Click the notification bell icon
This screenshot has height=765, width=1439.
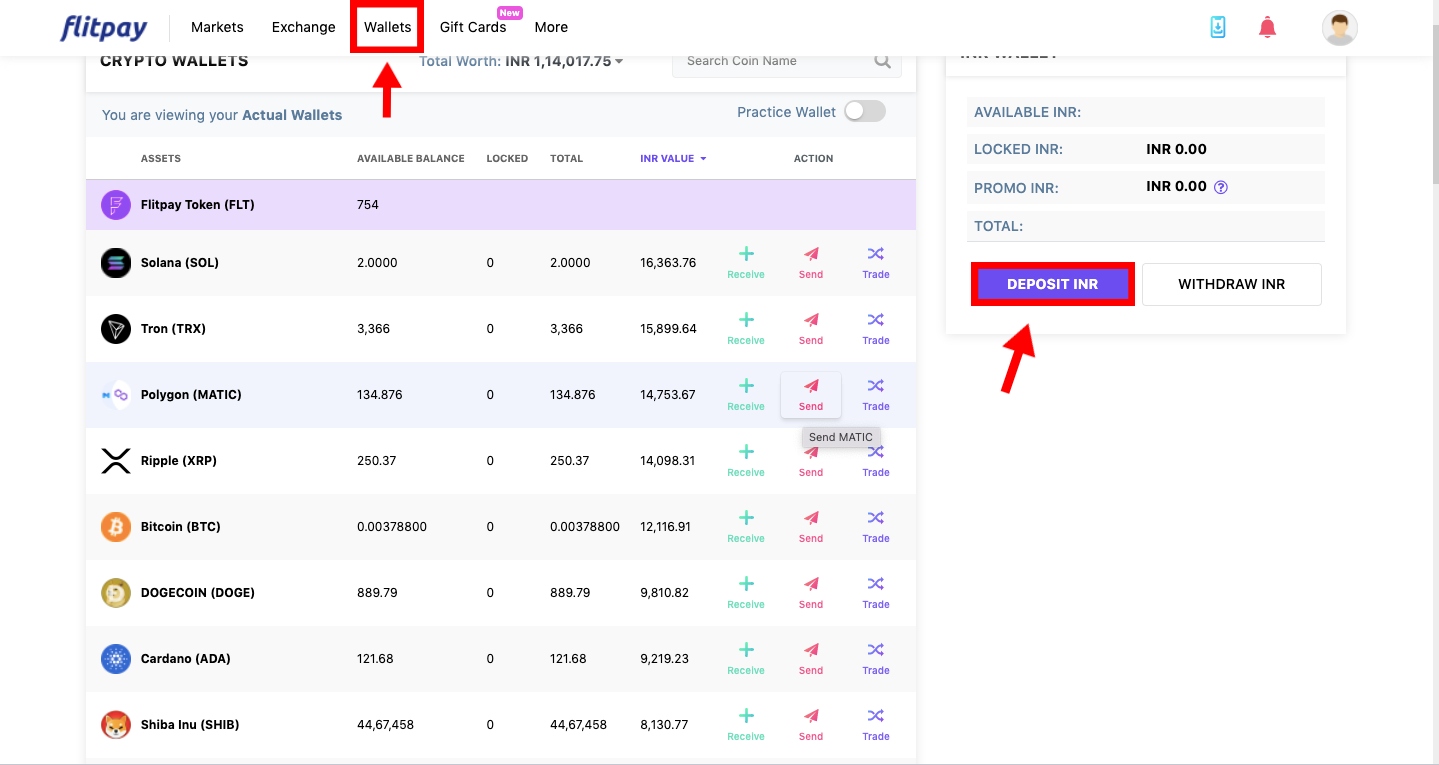coord(1266,27)
